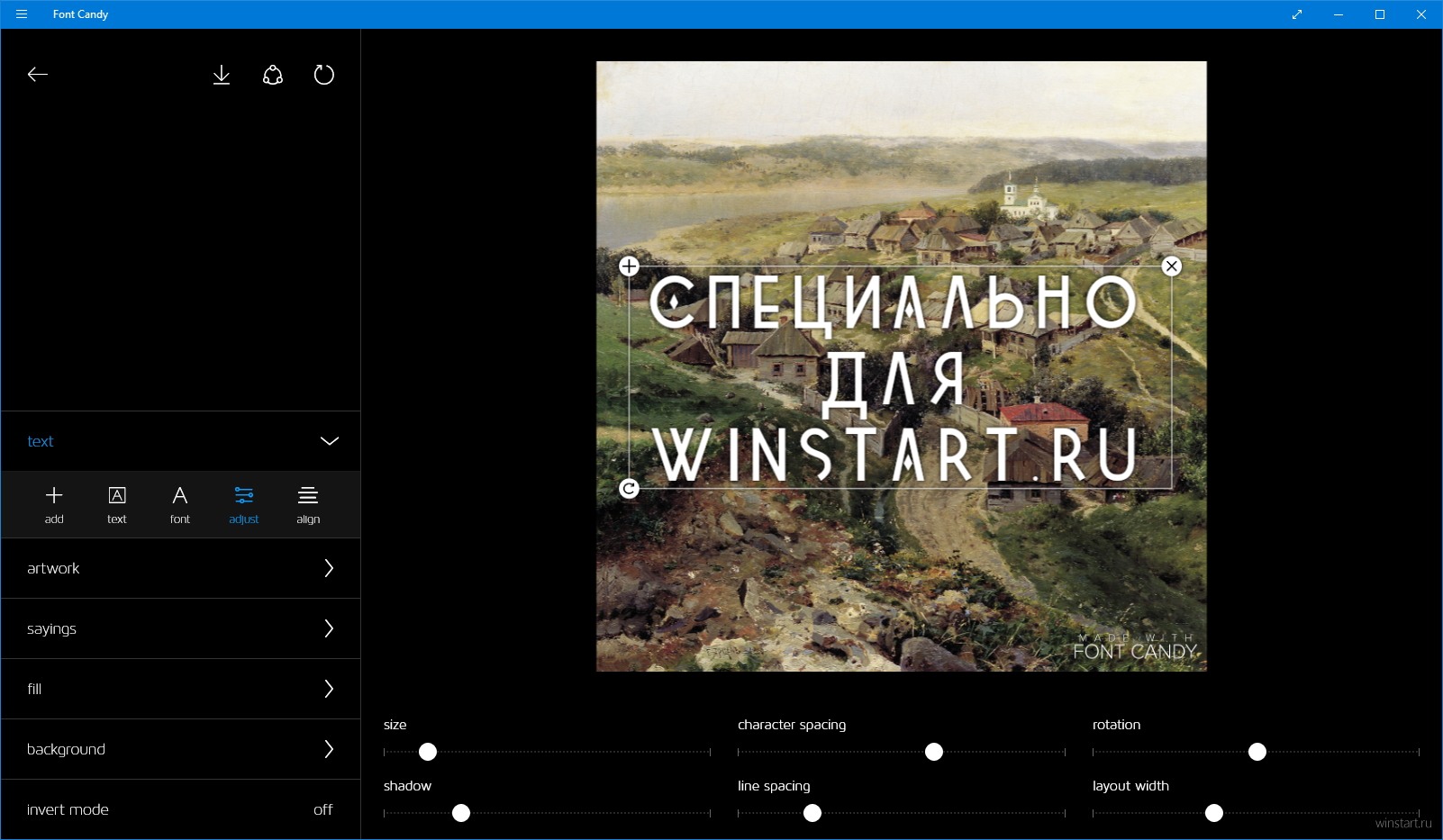The width and height of the screenshot is (1443, 840).
Task: Select the text overlay on the painting
Action: pos(900,378)
